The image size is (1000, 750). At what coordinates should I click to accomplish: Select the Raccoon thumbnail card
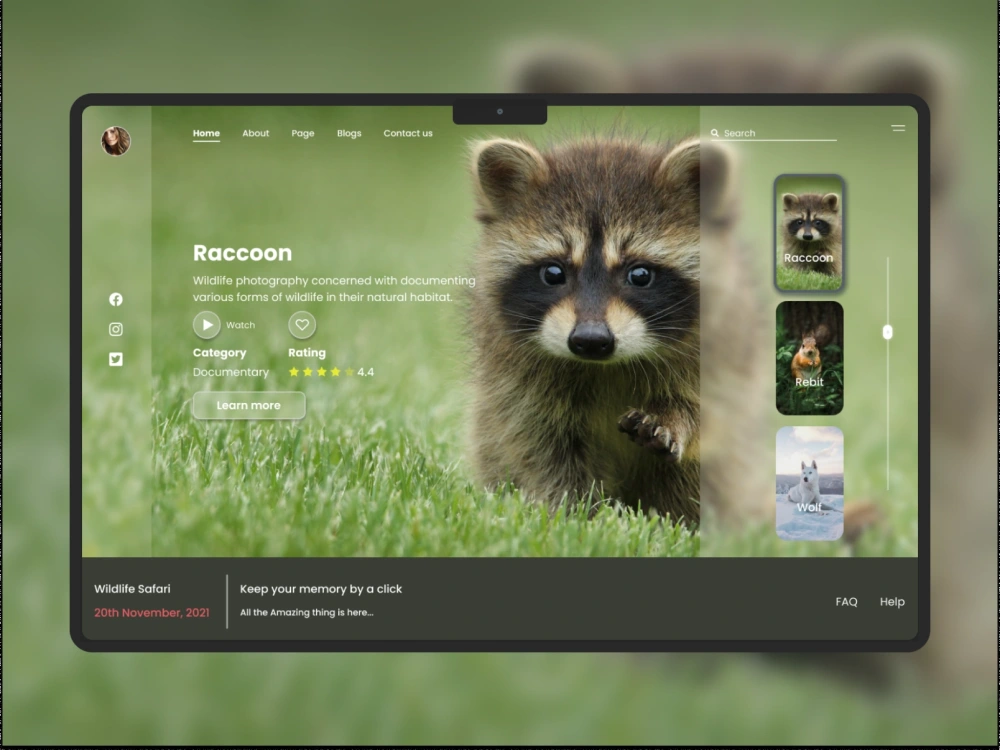tap(809, 233)
